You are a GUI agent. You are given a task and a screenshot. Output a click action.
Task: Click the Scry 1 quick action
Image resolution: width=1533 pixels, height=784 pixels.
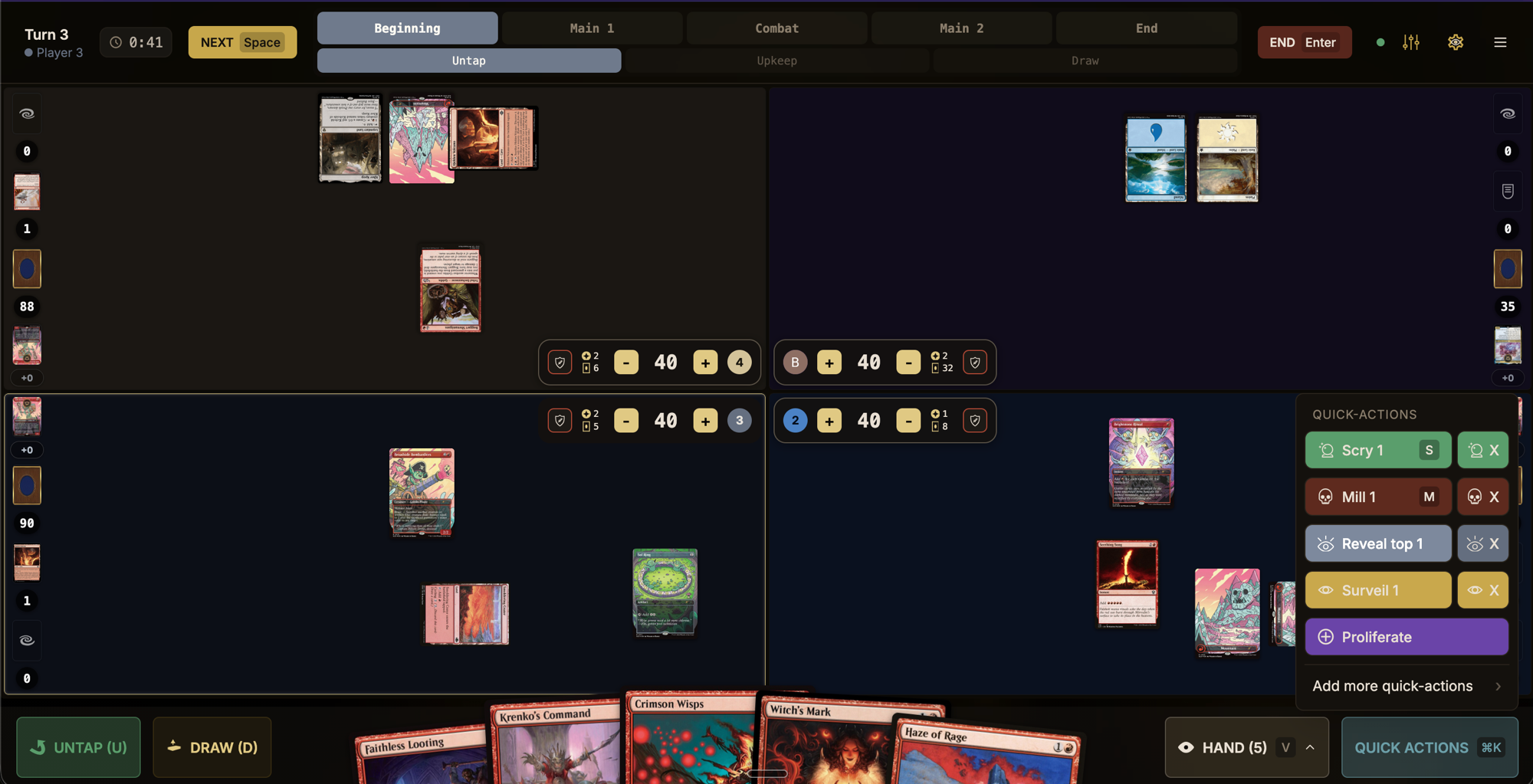tap(1378, 450)
